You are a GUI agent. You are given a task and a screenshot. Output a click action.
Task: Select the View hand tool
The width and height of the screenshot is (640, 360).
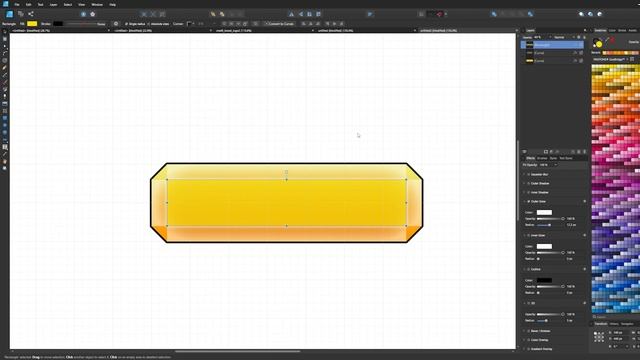point(5,161)
